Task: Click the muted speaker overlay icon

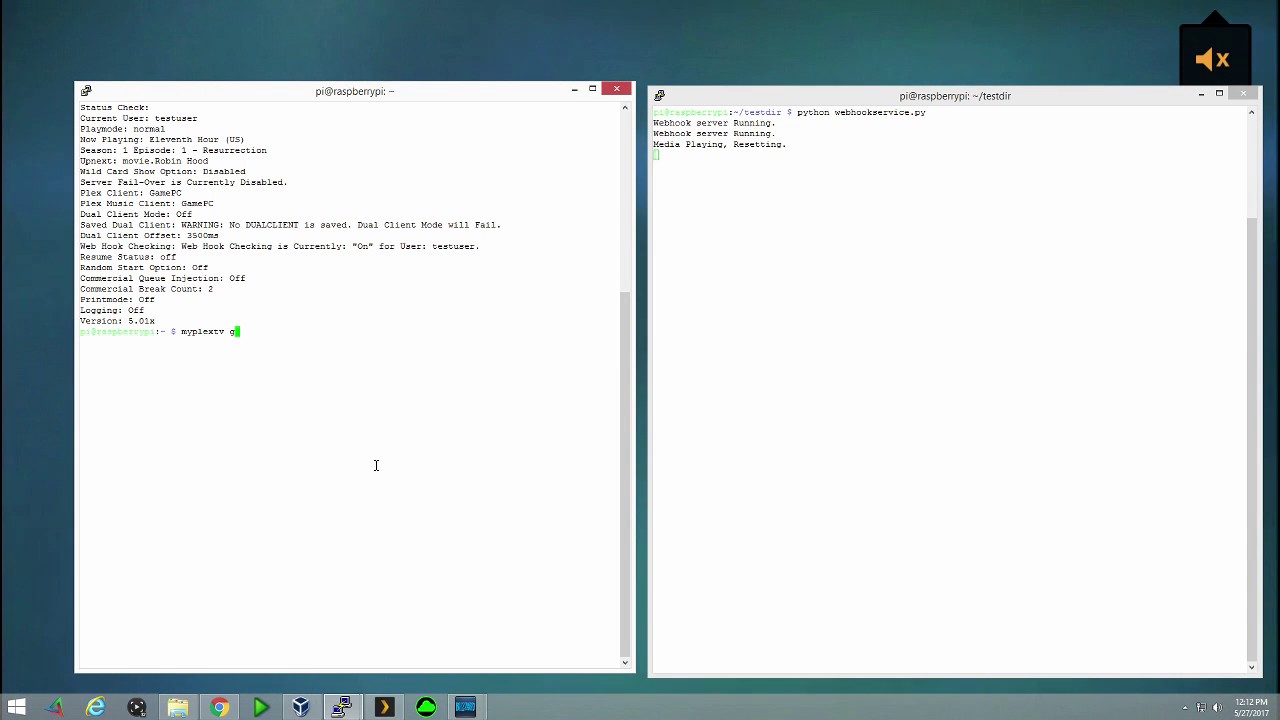Action: (x=1214, y=60)
